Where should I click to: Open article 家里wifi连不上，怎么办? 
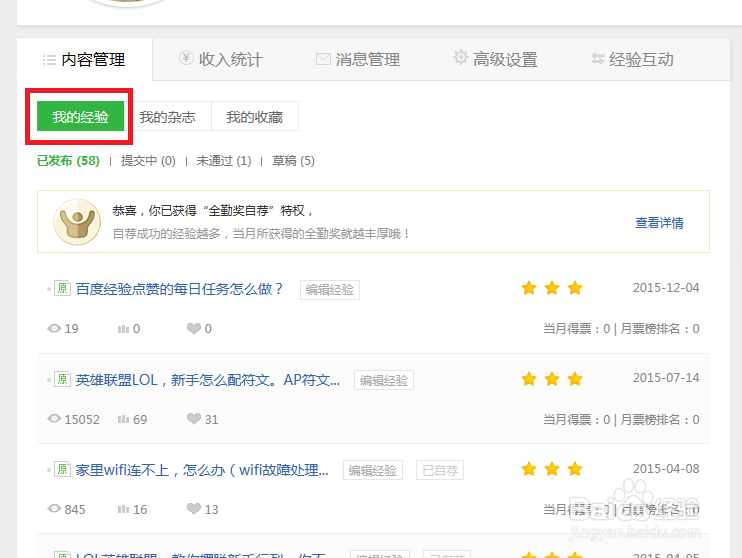tap(202, 470)
